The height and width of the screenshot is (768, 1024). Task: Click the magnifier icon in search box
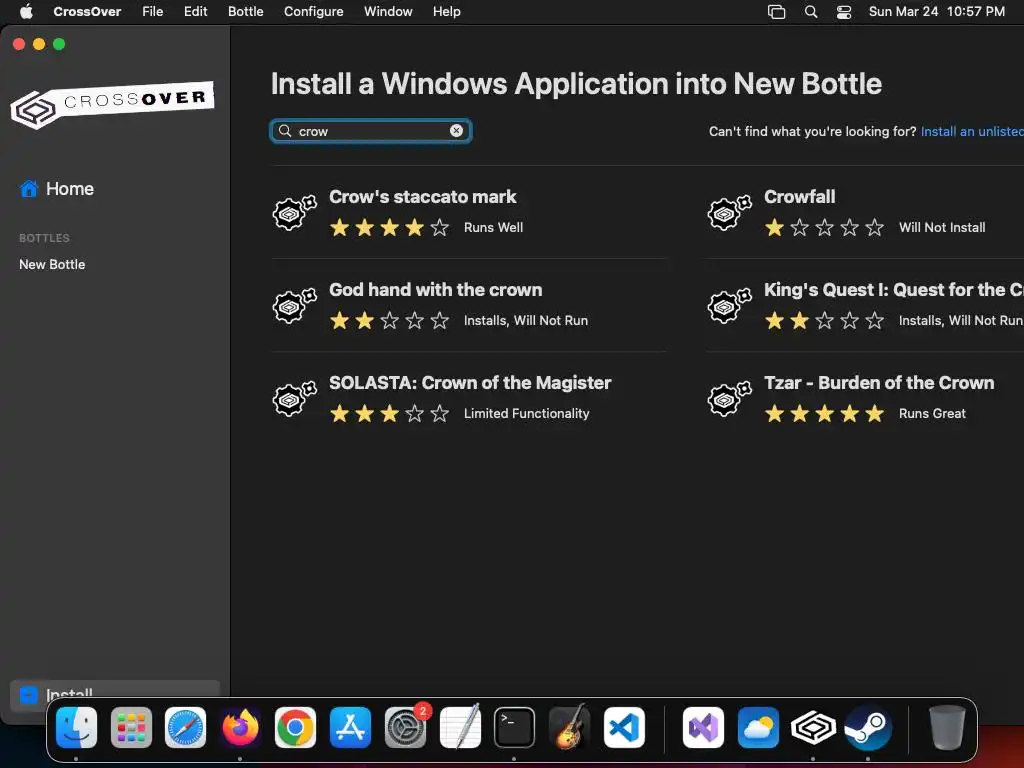pyautogui.click(x=285, y=131)
